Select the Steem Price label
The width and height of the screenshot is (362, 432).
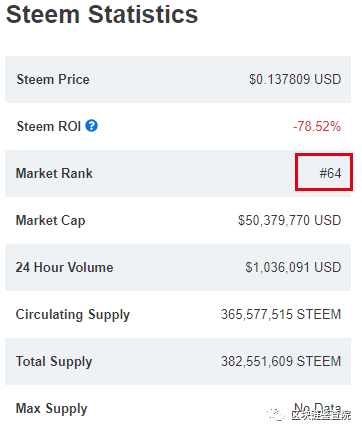click(53, 79)
